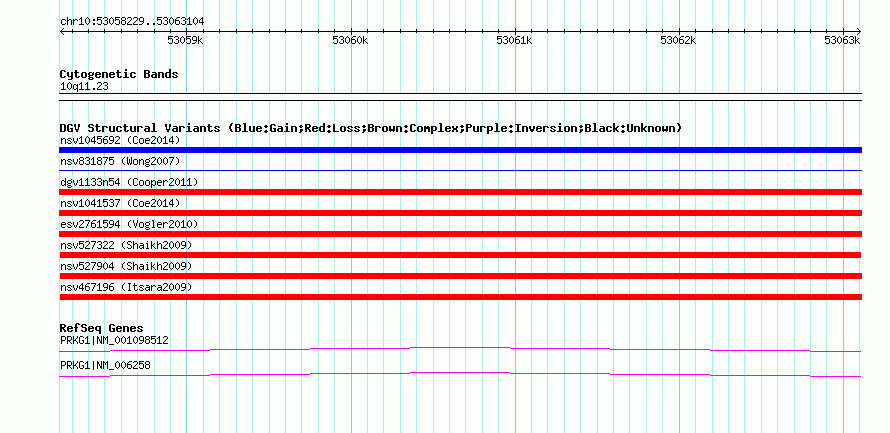Click the chr10:53058229..53063104 coordinate label
890x433 pixels.
pyautogui.click(x=132, y=22)
